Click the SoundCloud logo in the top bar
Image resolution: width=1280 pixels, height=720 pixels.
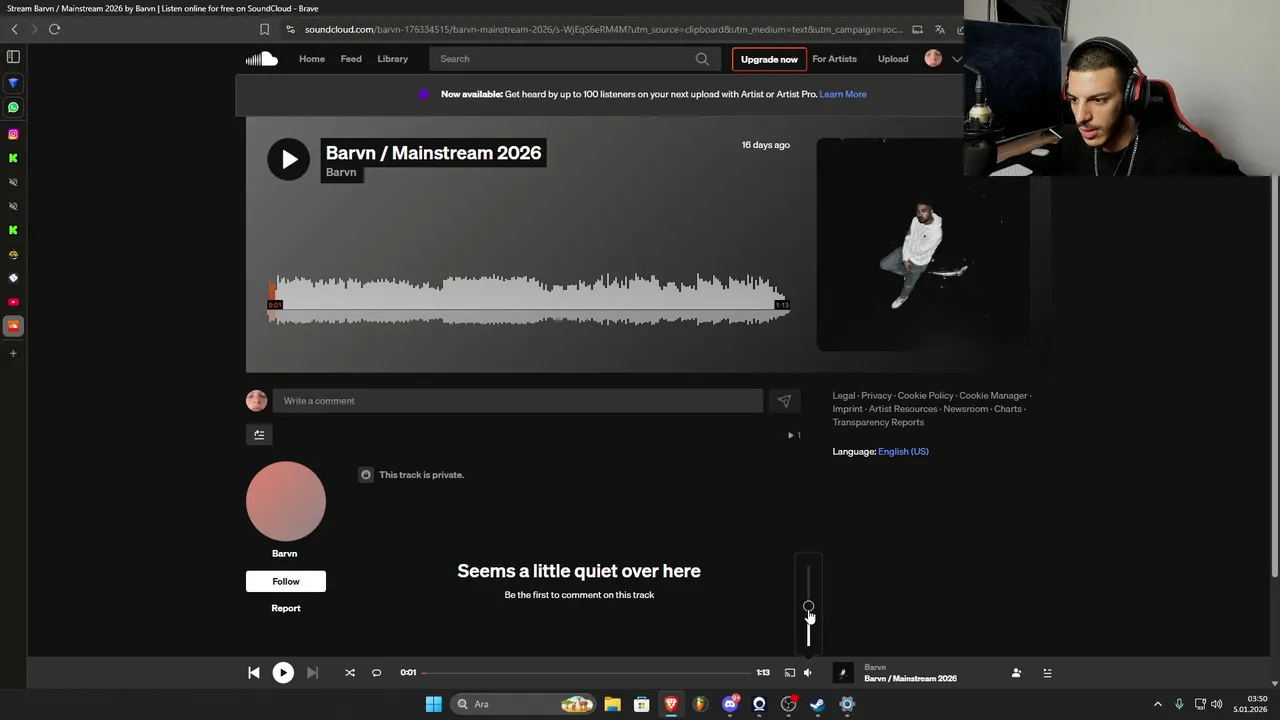tap(262, 59)
